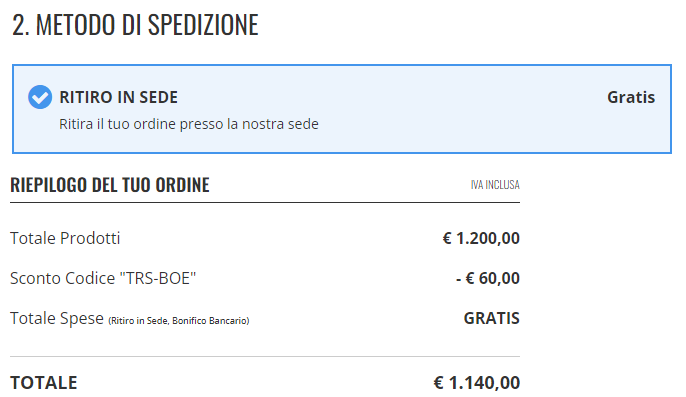Select the blue-bordered shipping option card background

pyautogui.click(x=342, y=109)
